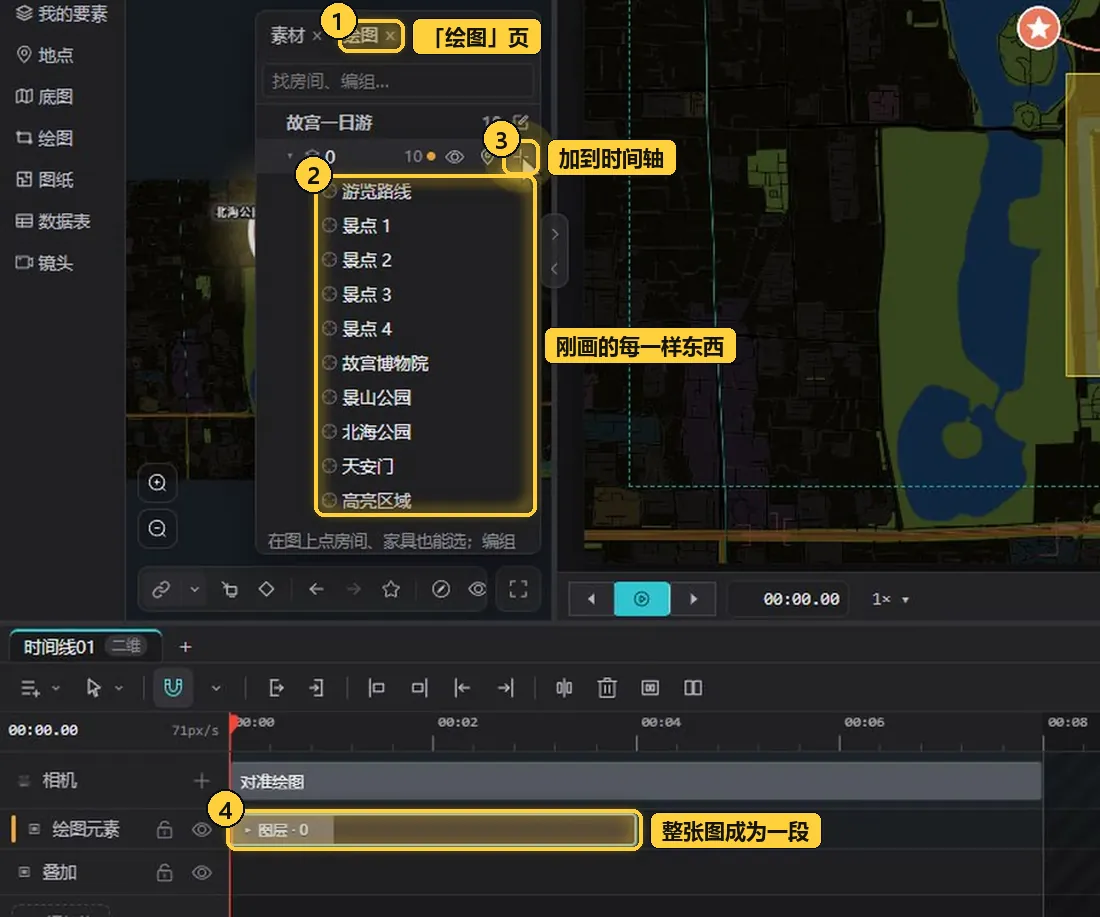
Task: Toggle the magnet snapping button
Action: point(173,688)
